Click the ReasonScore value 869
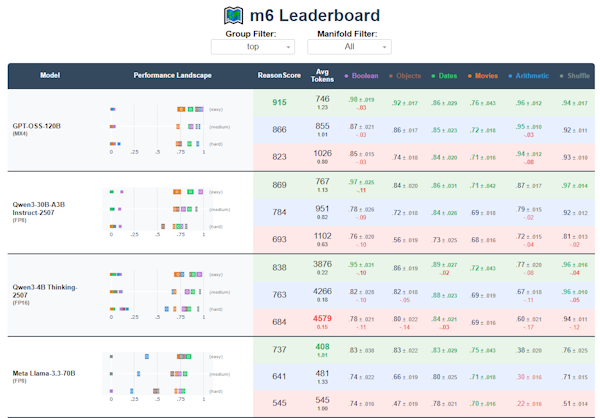The height and width of the screenshot is (418, 600). (x=279, y=185)
